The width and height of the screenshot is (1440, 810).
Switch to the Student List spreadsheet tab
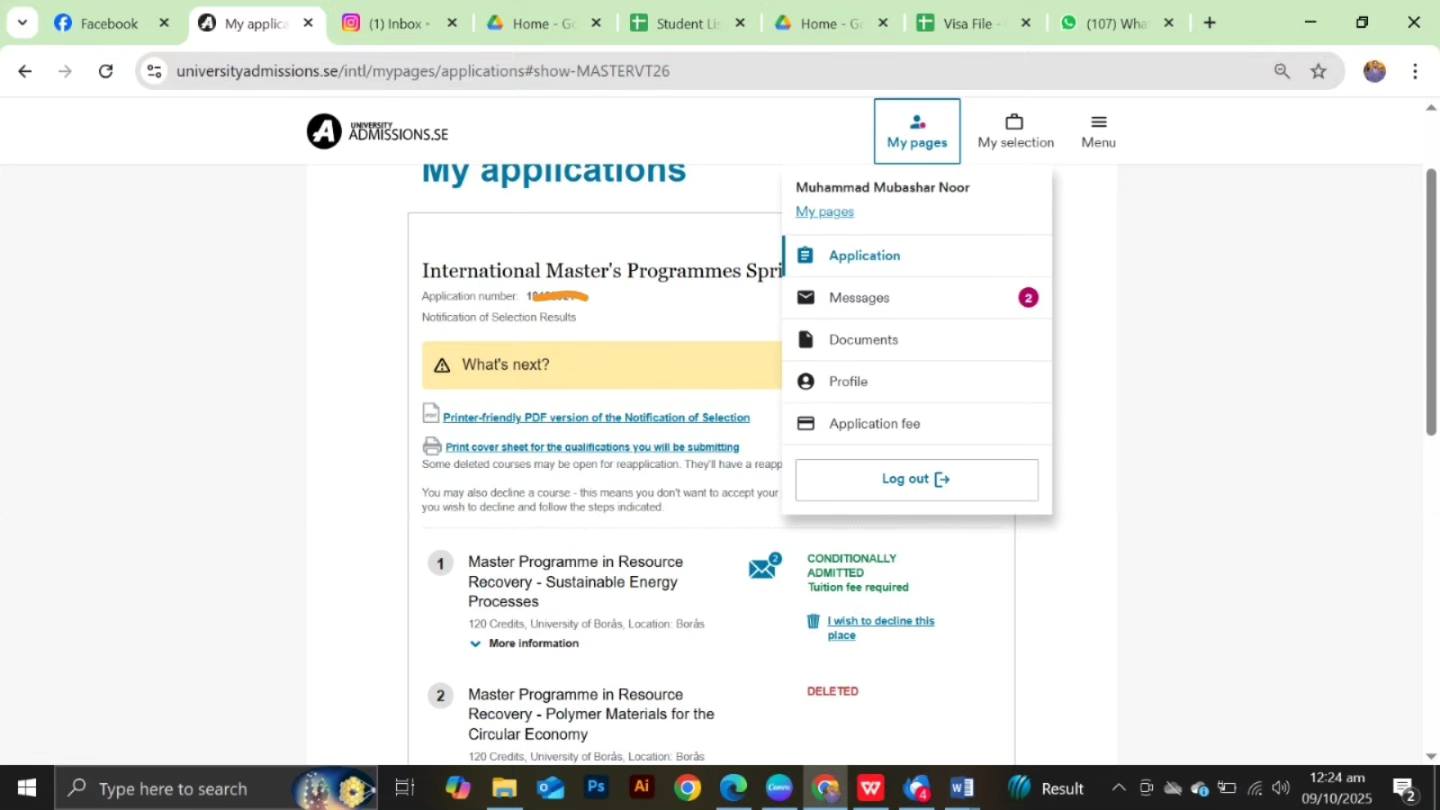pos(687,23)
